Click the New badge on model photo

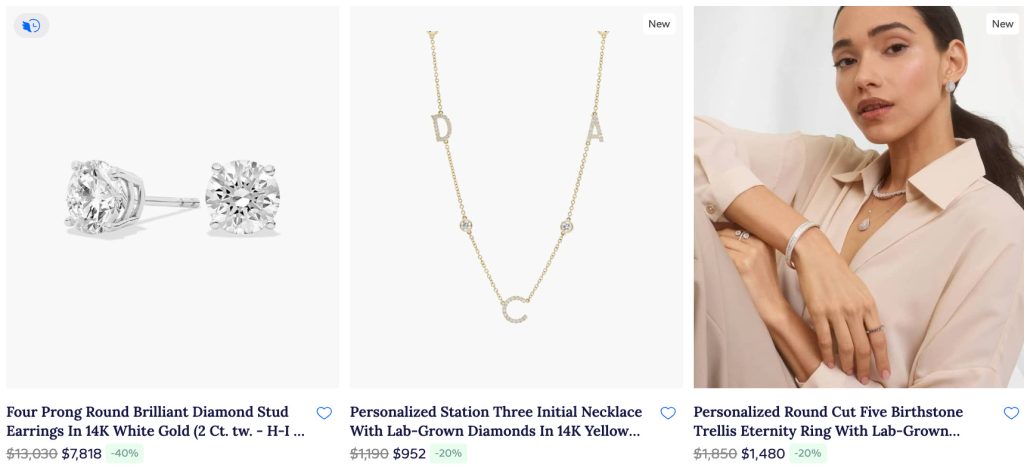(x=1002, y=24)
